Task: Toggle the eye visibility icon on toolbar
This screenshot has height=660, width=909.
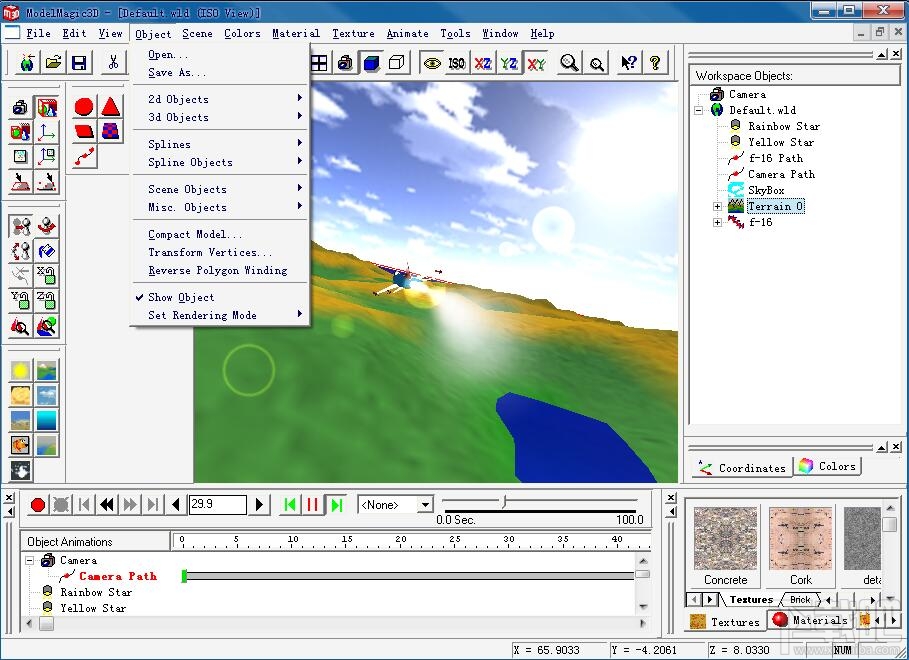Action: pyautogui.click(x=431, y=62)
